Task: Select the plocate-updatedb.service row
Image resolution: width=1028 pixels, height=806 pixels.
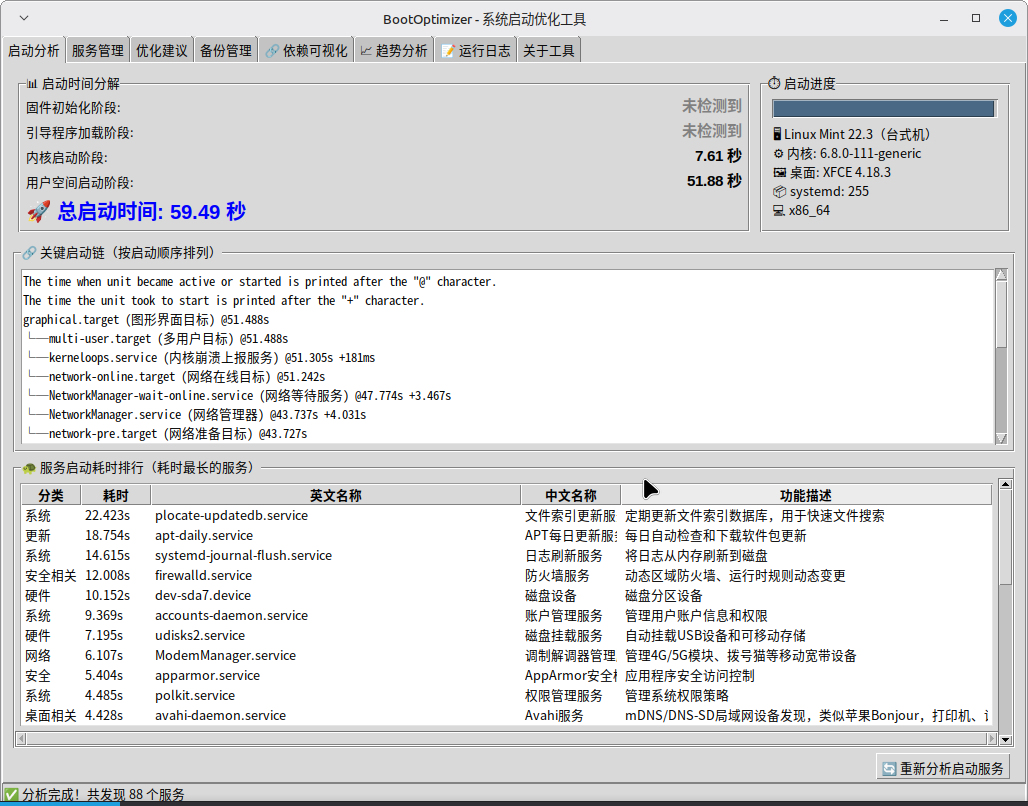Action: point(506,515)
